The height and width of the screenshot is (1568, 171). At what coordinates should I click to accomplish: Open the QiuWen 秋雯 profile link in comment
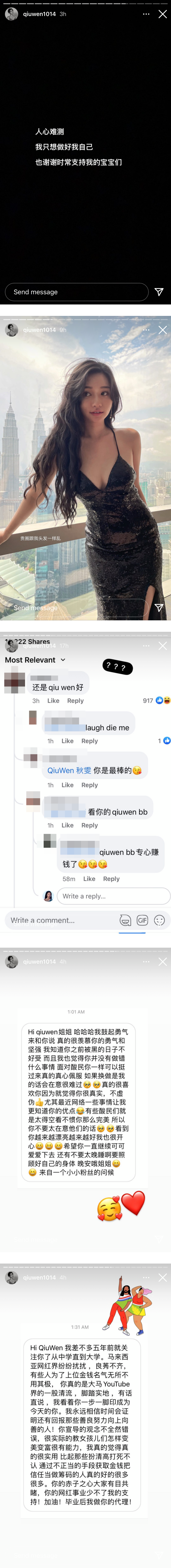(x=69, y=771)
